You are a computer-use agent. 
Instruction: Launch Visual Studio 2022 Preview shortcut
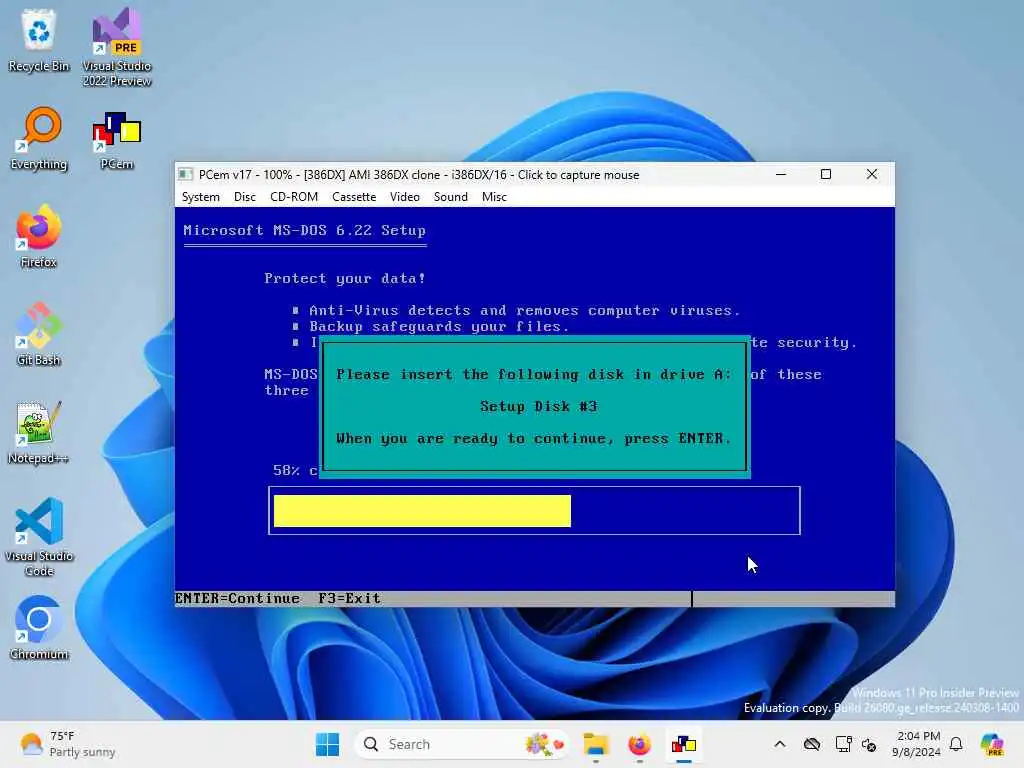click(117, 47)
